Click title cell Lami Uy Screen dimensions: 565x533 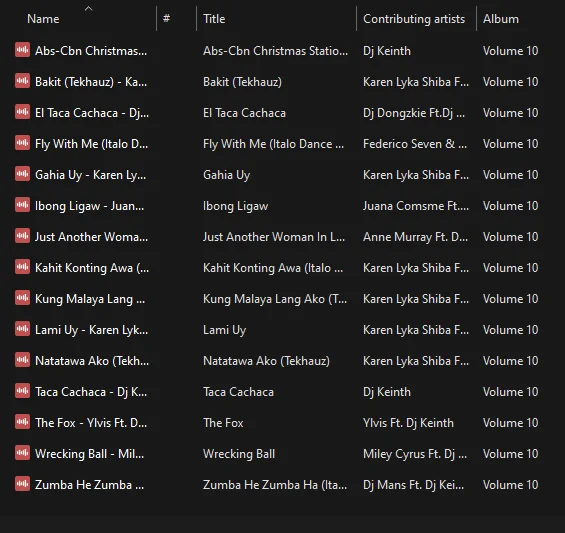(224, 330)
